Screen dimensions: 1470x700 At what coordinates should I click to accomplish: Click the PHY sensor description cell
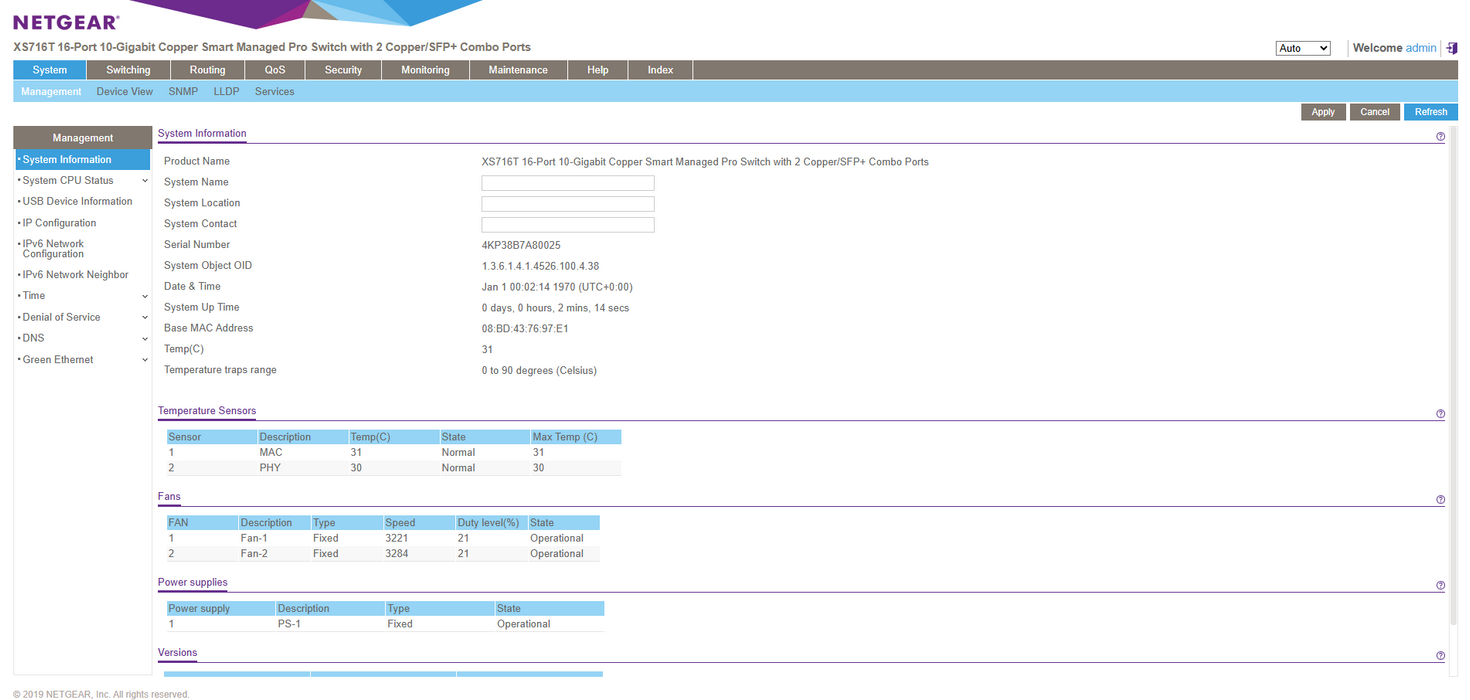pyautogui.click(x=270, y=468)
